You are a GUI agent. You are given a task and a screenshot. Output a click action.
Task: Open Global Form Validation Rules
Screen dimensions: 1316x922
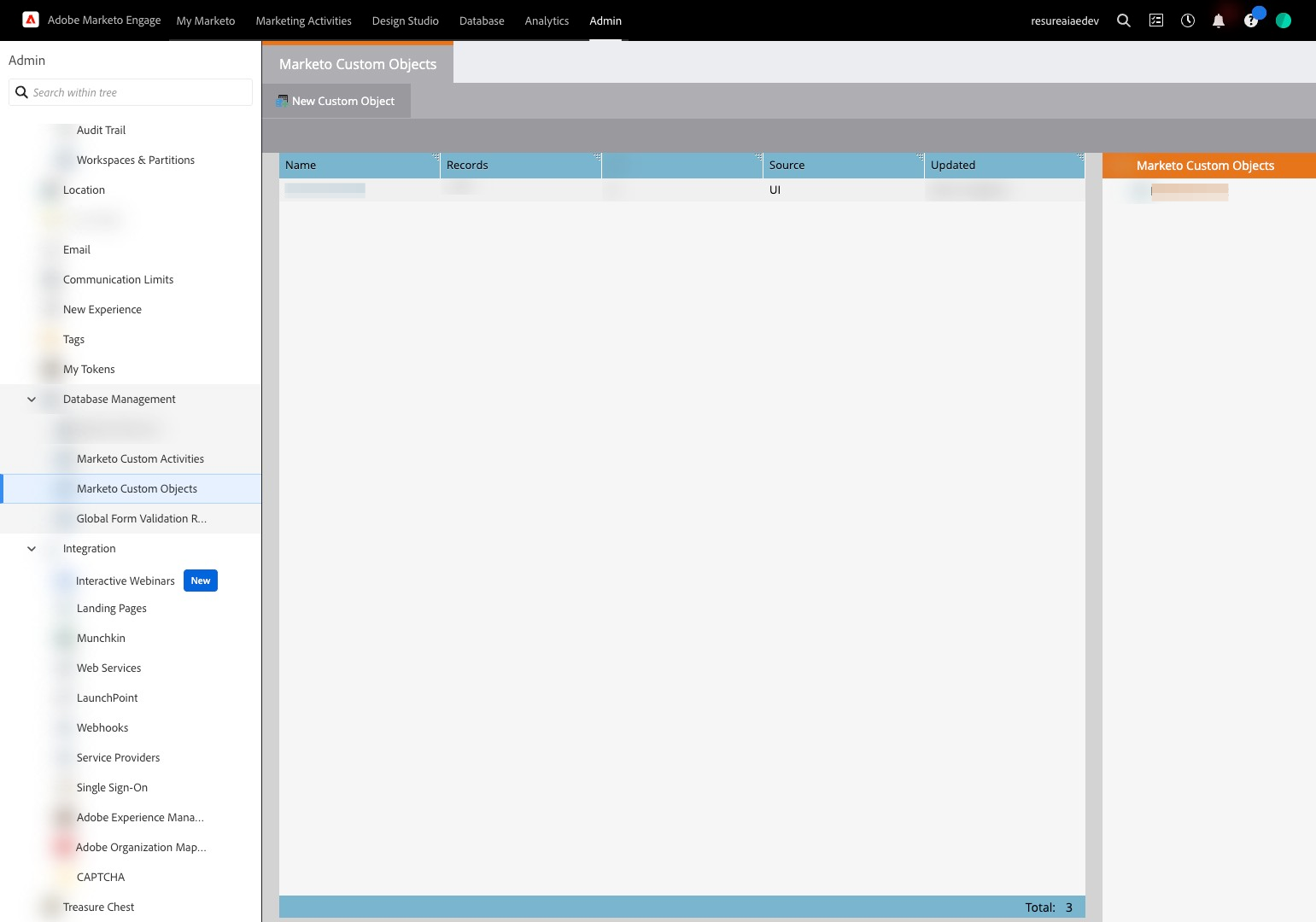pyautogui.click(x=142, y=518)
